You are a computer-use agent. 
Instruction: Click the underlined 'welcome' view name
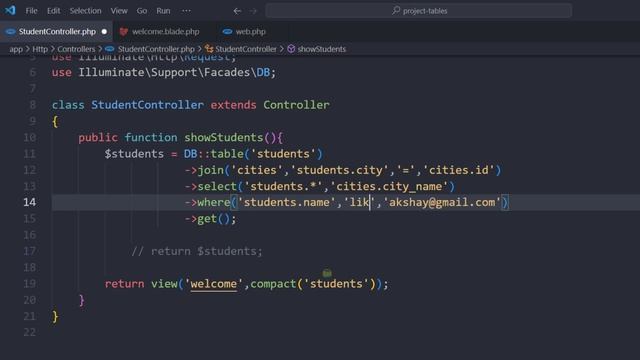213,284
